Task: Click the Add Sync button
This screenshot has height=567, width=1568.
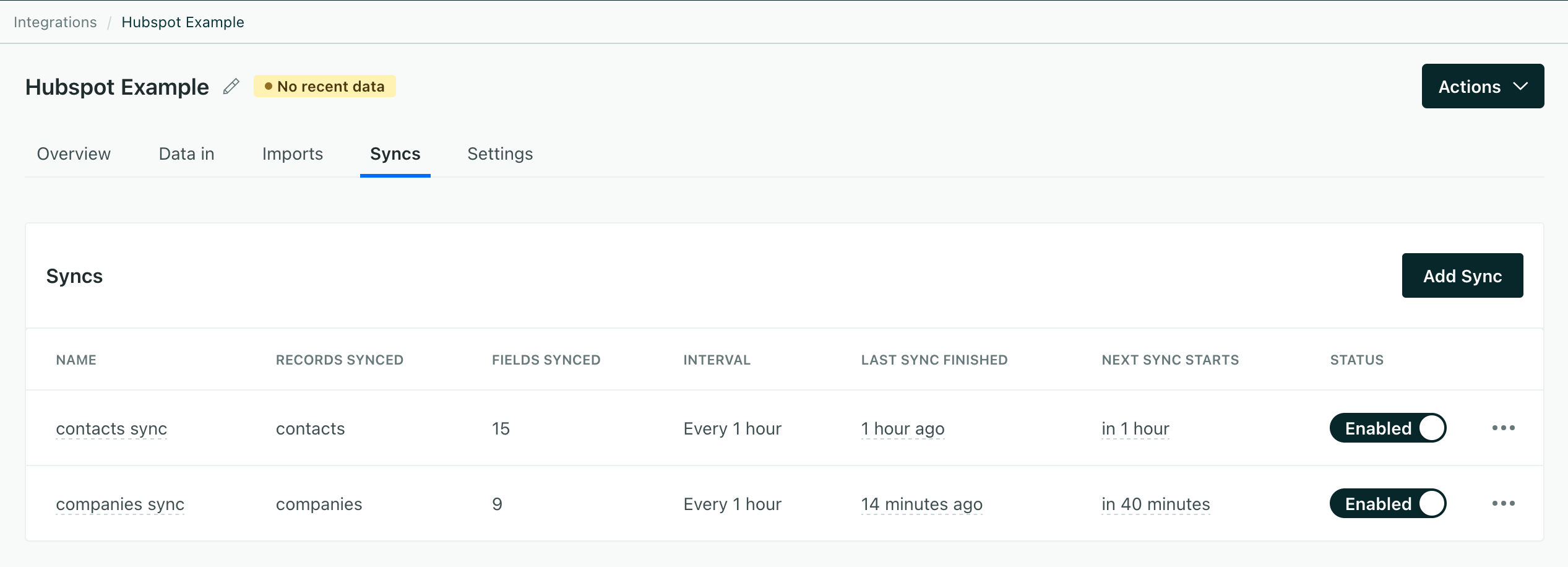Action: (x=1462, y=275)
